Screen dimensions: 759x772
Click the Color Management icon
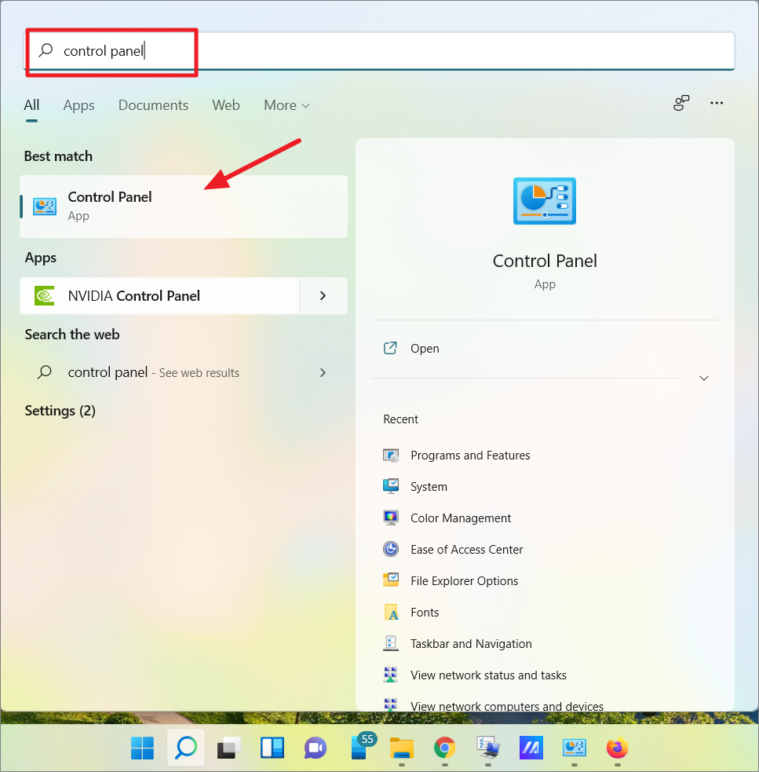pos(391,518)
